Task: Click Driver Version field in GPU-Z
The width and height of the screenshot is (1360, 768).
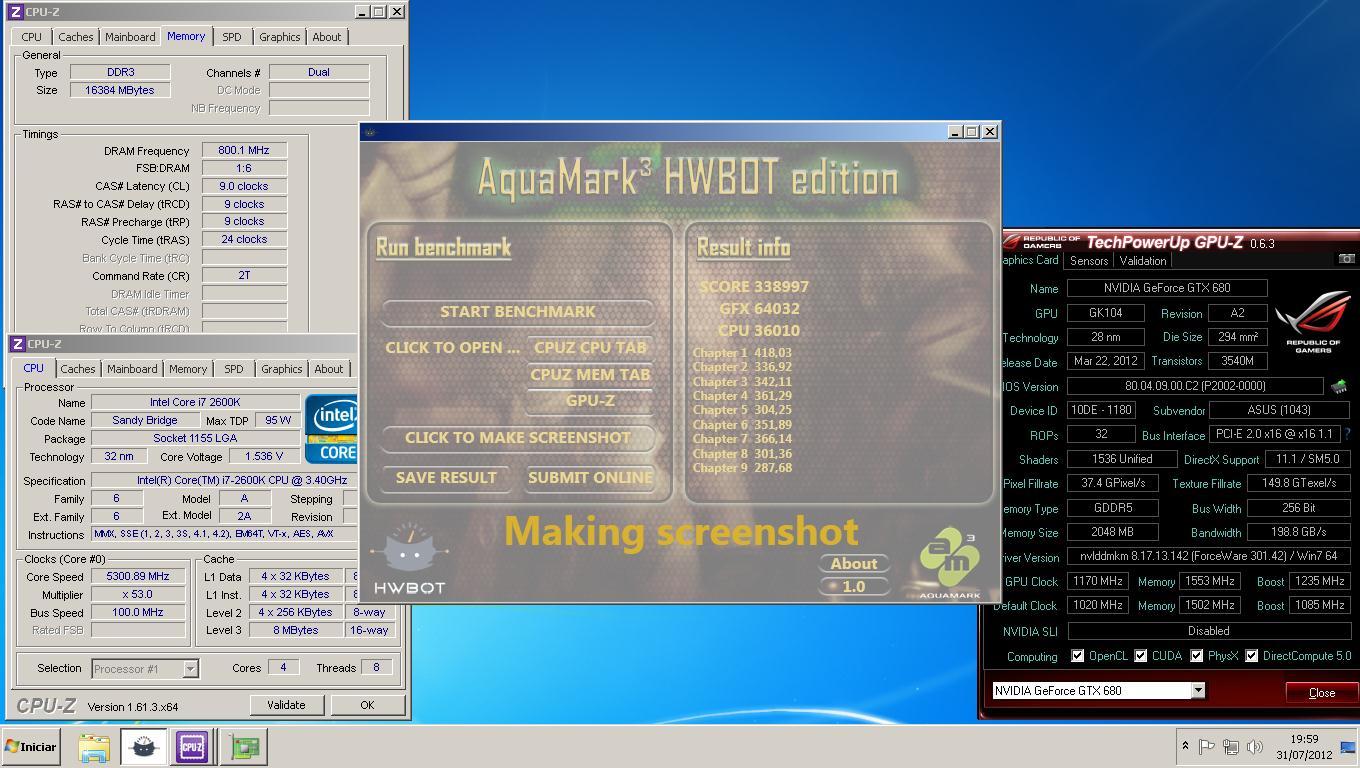Action: point(1209,556)
